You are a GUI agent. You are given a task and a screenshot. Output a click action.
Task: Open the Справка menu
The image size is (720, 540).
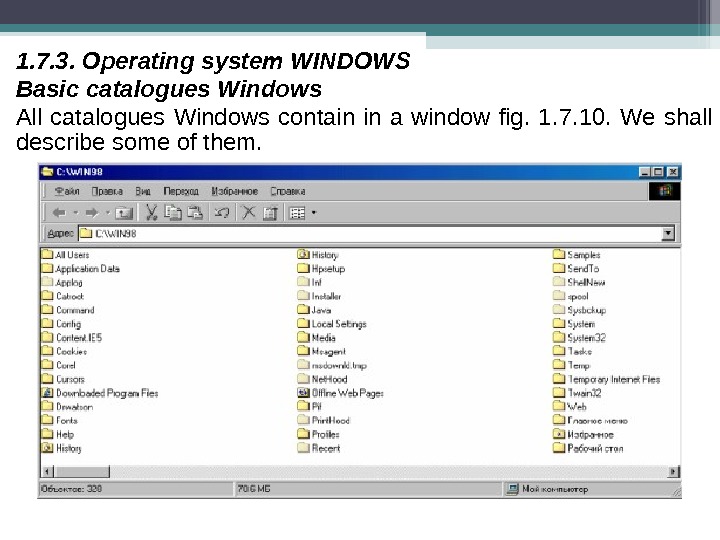pos(288,191)
